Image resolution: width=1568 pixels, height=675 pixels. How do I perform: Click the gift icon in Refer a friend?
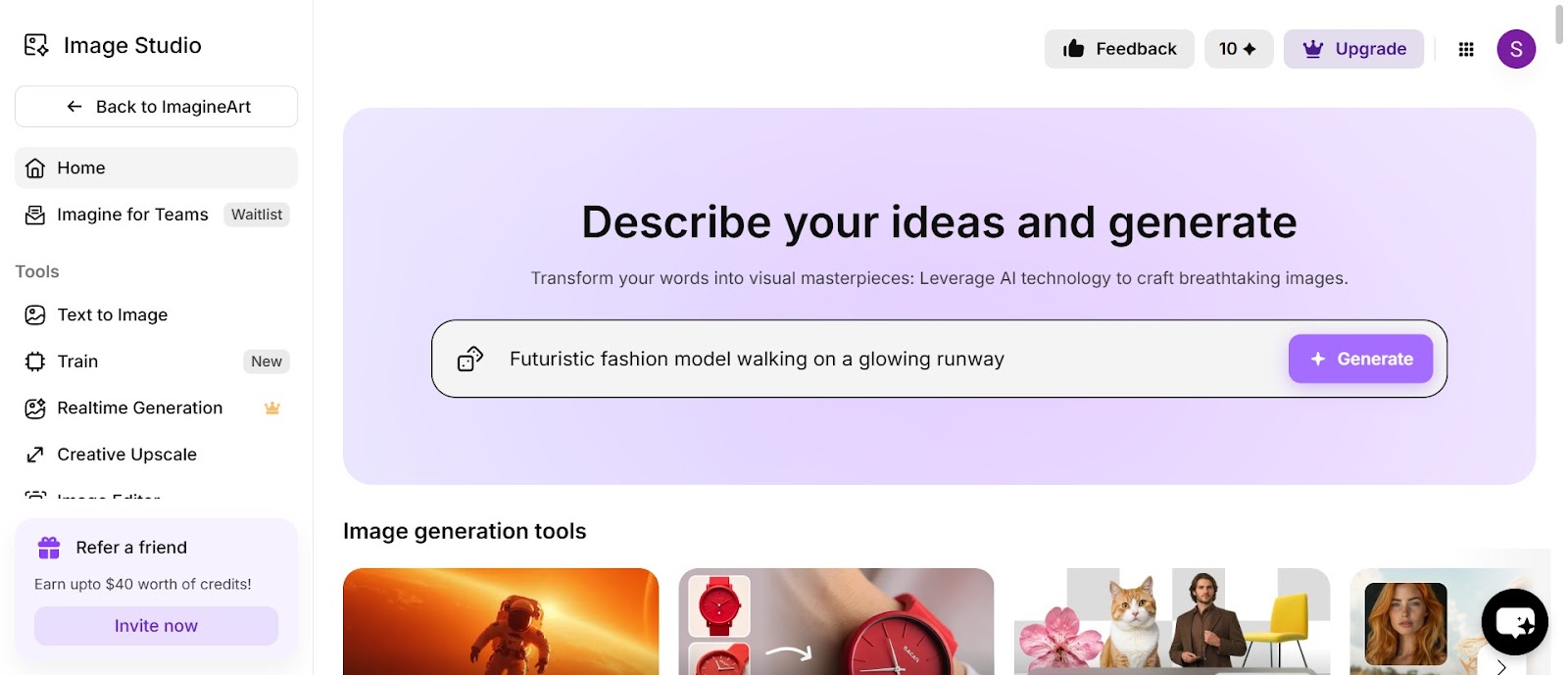click(x=49, y=547)
